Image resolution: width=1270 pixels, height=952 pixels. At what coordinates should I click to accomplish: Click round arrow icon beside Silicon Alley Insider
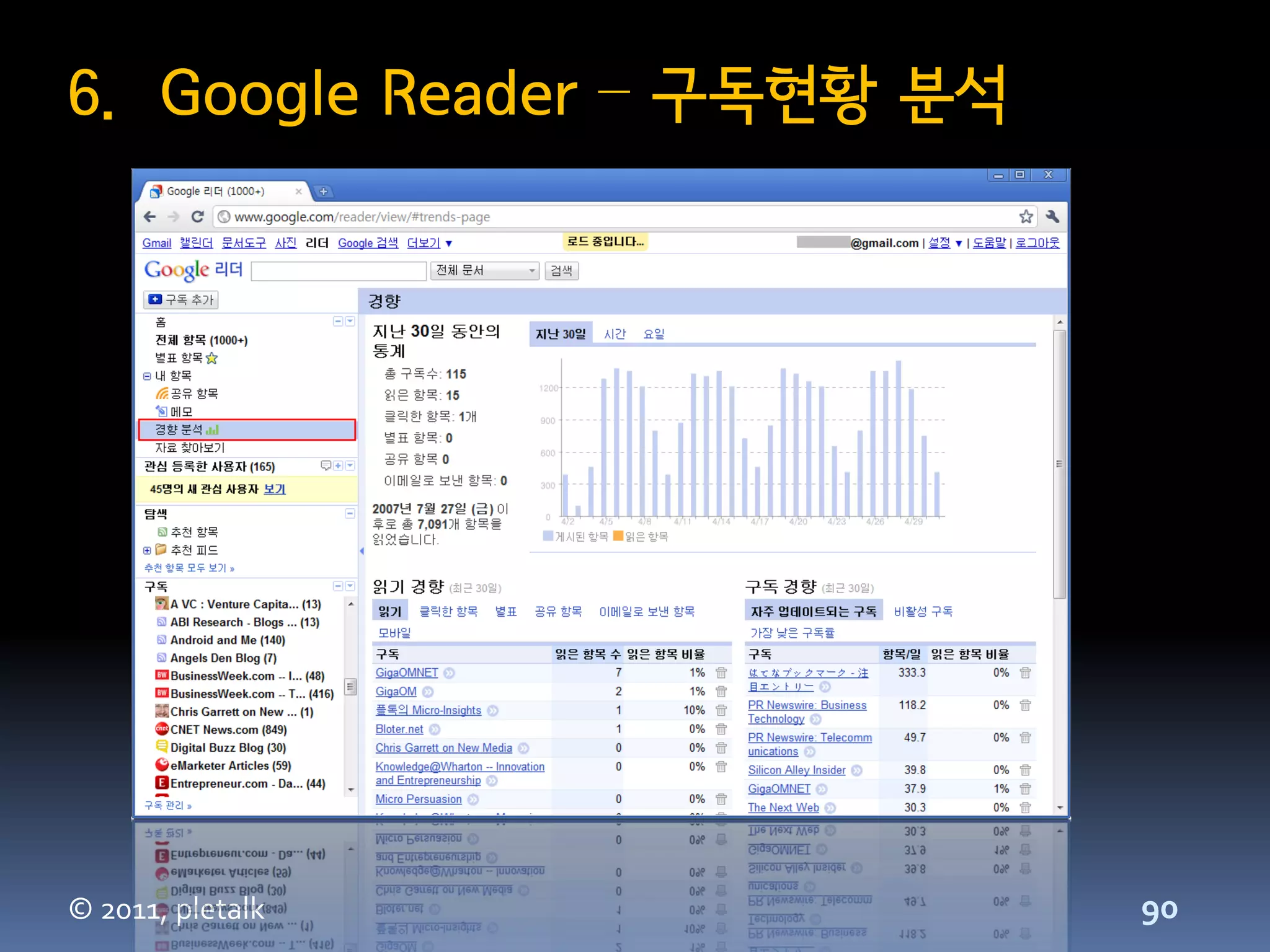[857, 770]
